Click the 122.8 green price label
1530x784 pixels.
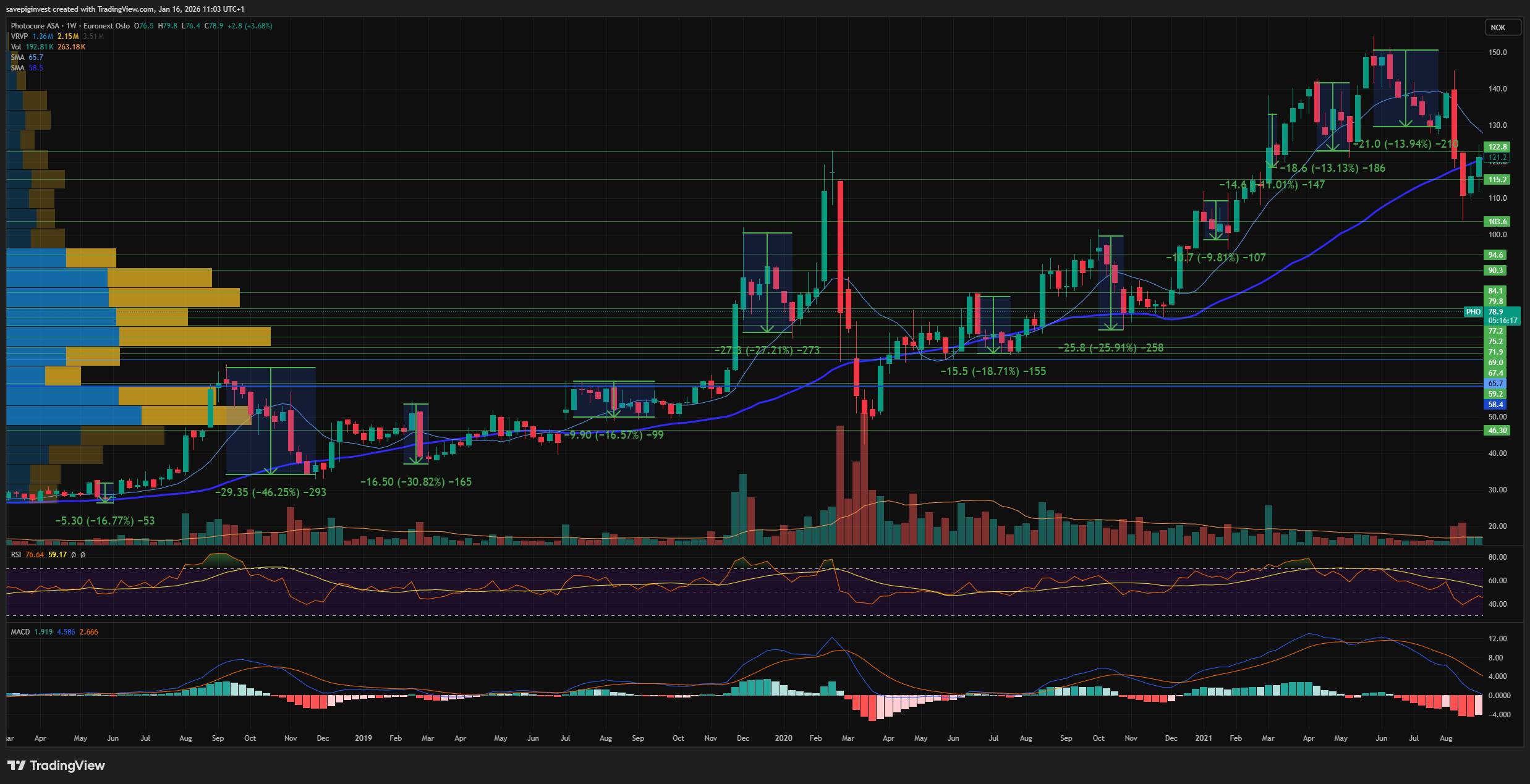tap(1497, 147)
